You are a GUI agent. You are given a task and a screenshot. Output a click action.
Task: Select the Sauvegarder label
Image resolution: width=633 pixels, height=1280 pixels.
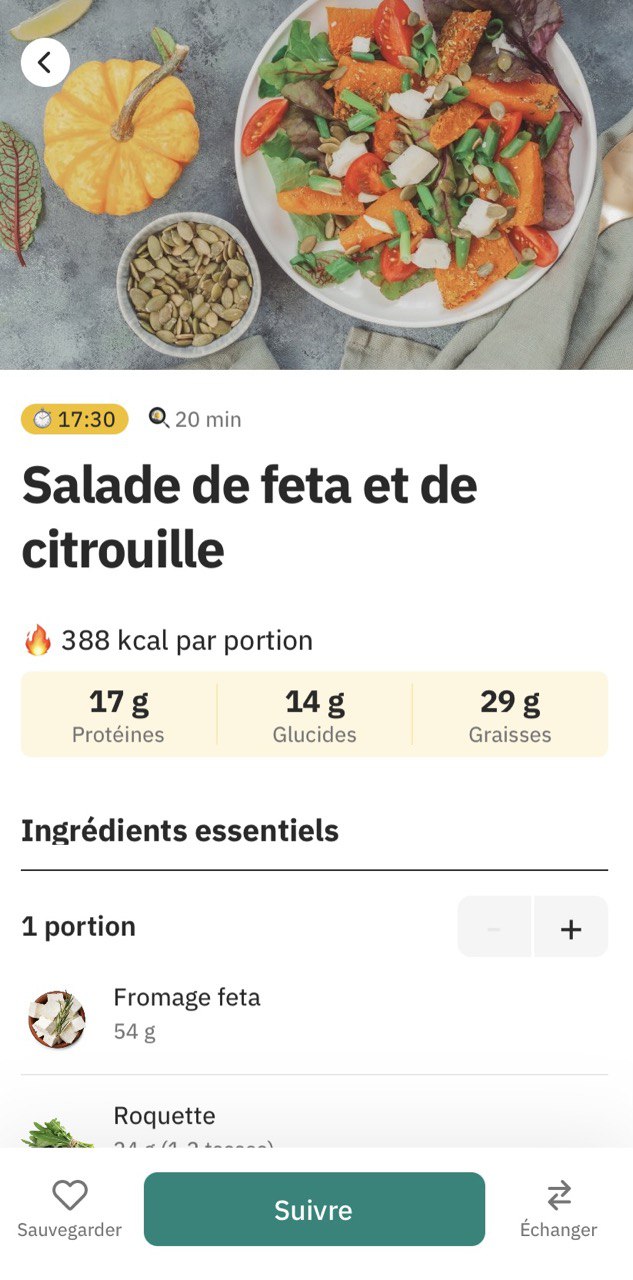70,1230
